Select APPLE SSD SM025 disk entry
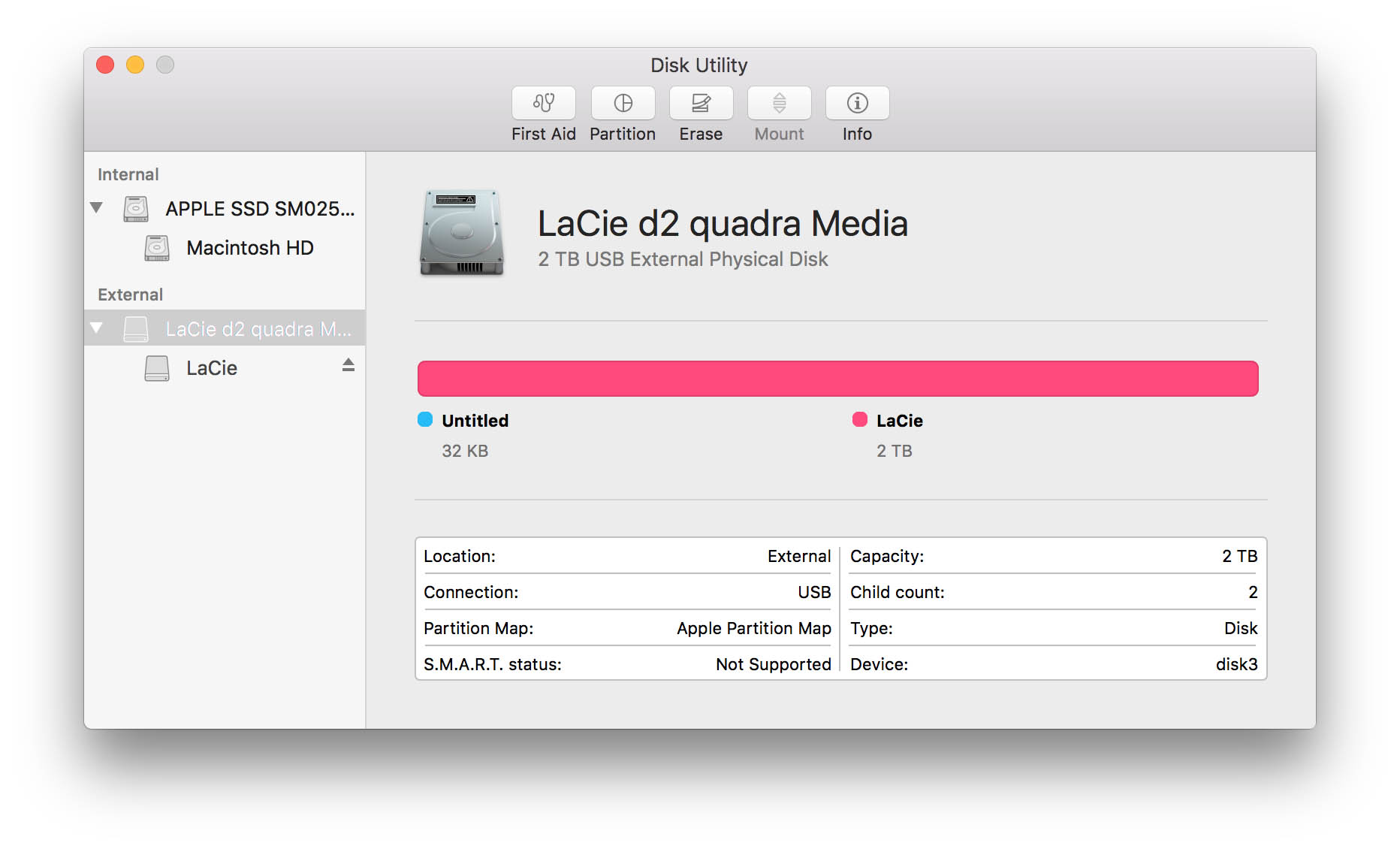This screenshot has width=1400, height=849. tap(259, 209)
